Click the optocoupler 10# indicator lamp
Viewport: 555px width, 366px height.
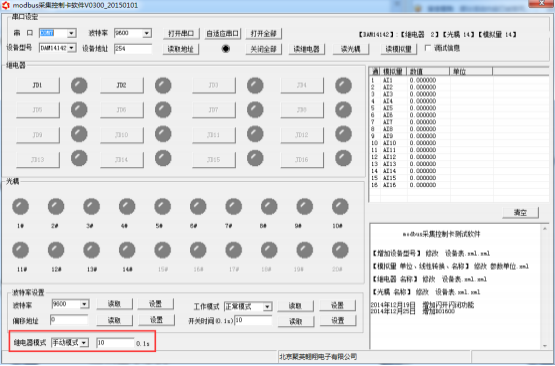(340, 206)
